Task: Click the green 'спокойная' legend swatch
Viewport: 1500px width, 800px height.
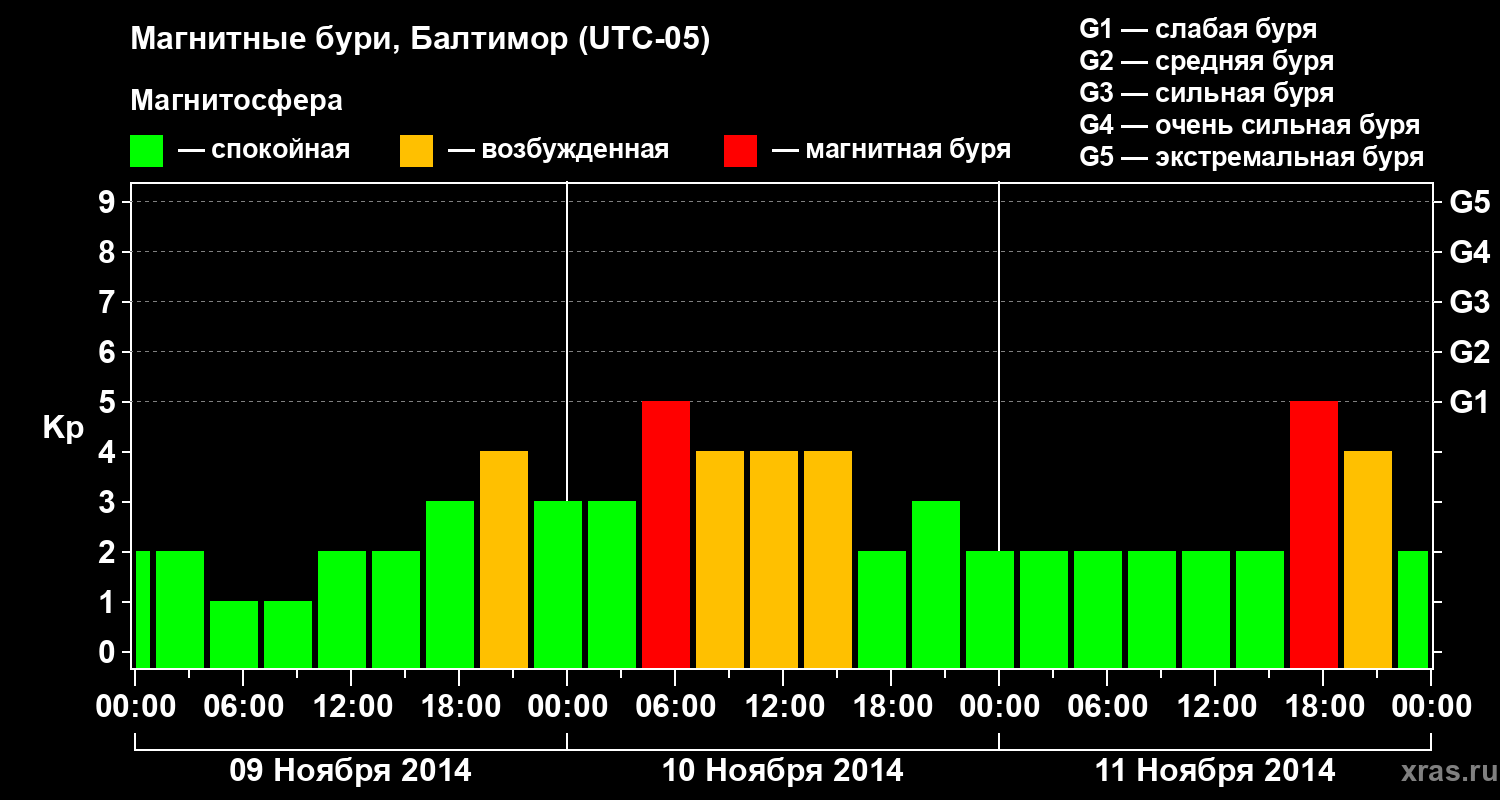Action: (x=147, y=151)
